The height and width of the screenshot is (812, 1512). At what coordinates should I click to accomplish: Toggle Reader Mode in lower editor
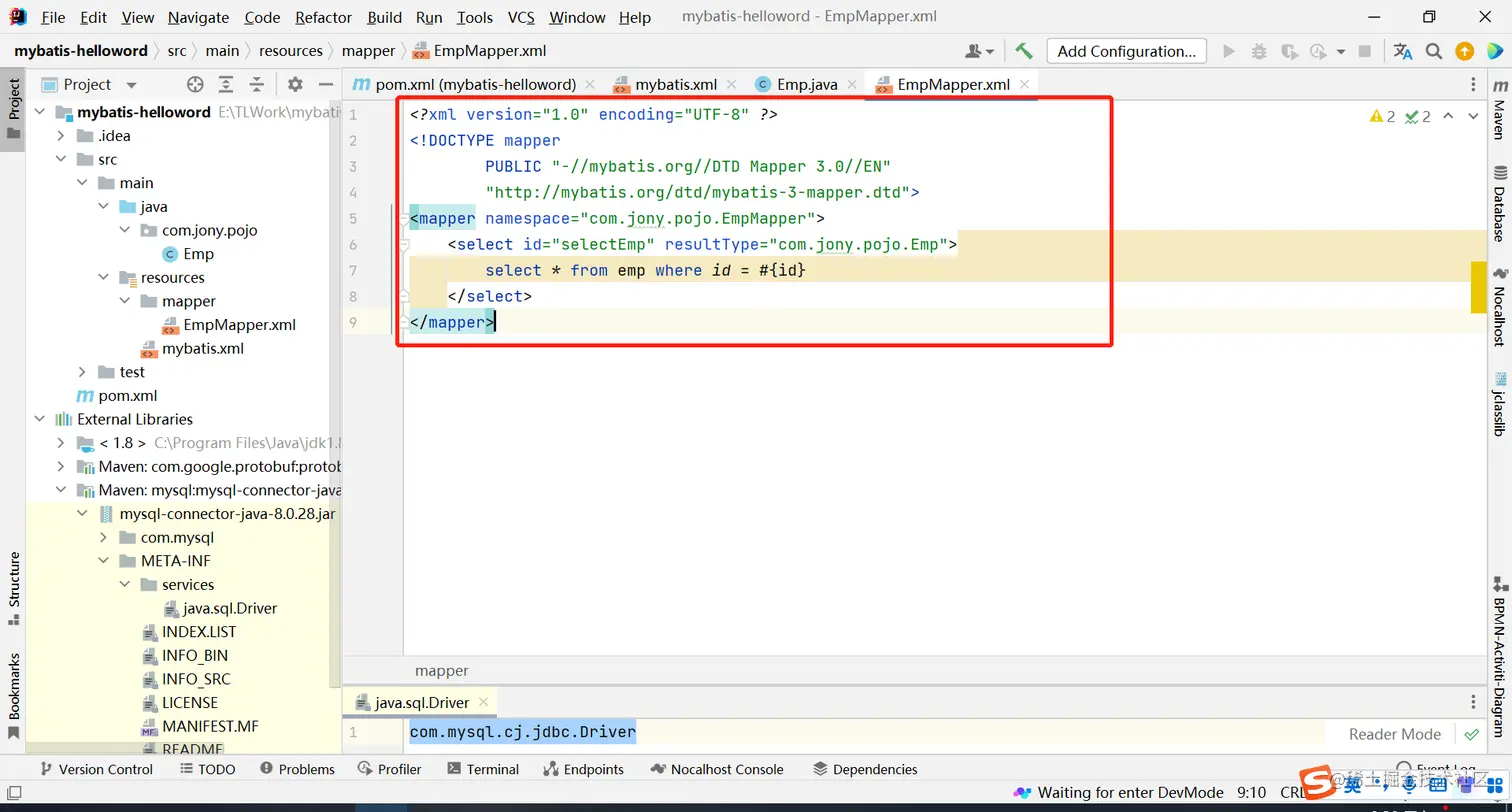1395,734
